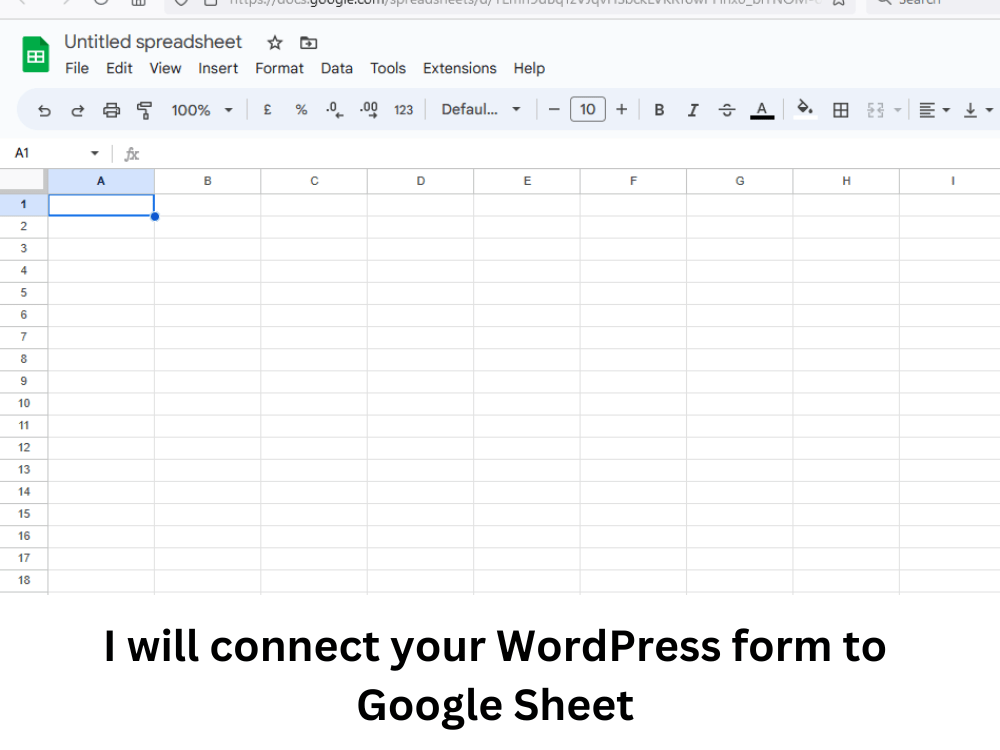Click the Redo arrow icon
Viewport: 1000px width, 750px height.
(78, 110)
